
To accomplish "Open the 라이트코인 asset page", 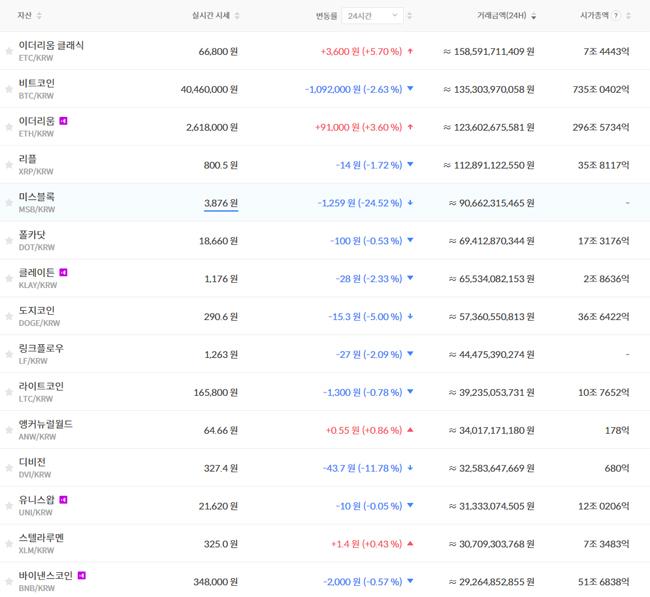I will coord(41,386).
